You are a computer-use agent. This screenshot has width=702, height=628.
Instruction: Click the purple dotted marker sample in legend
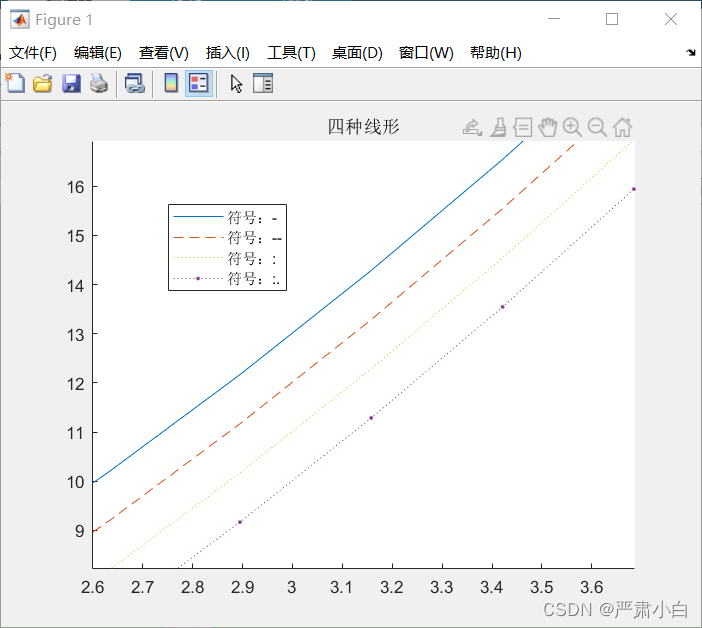pos(198,278)
